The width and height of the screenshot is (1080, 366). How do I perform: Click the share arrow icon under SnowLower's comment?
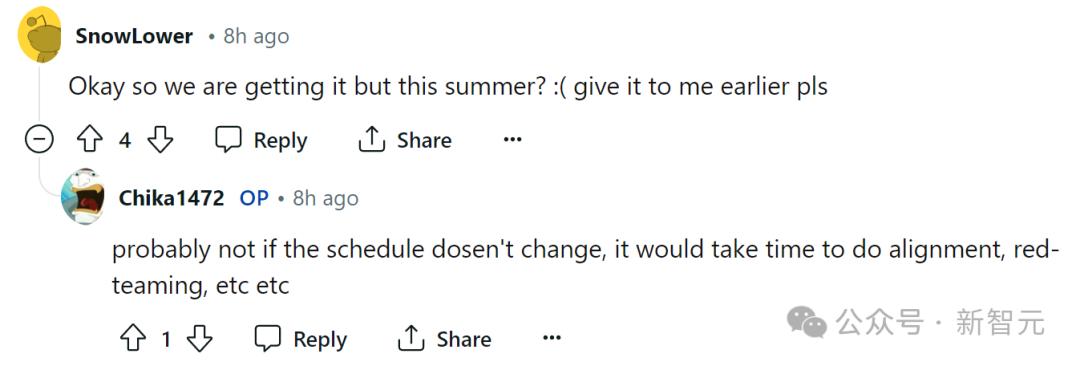coord(371,140)
